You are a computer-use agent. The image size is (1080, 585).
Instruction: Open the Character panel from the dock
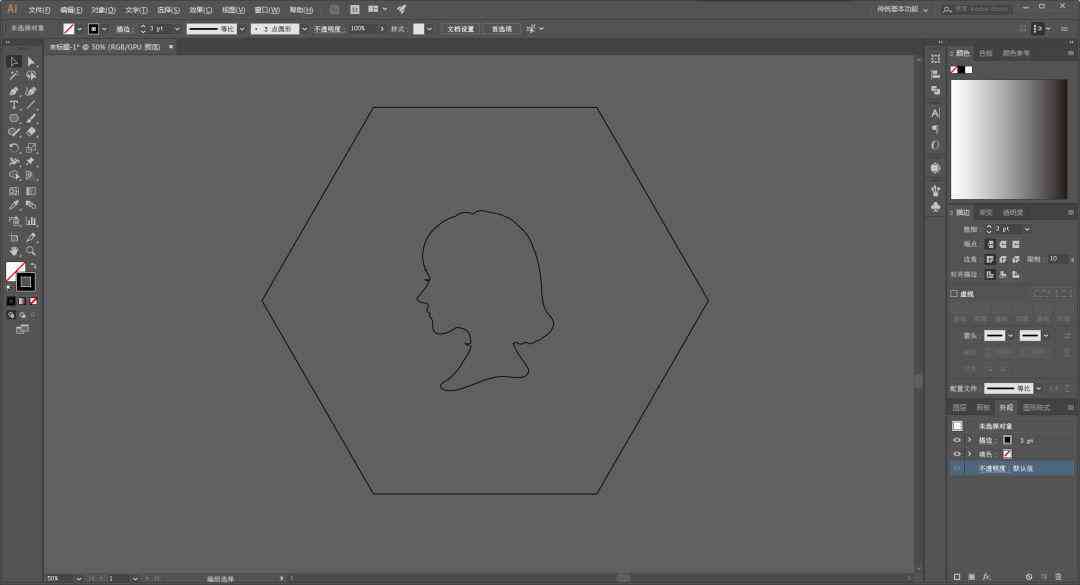click(935, 113)
